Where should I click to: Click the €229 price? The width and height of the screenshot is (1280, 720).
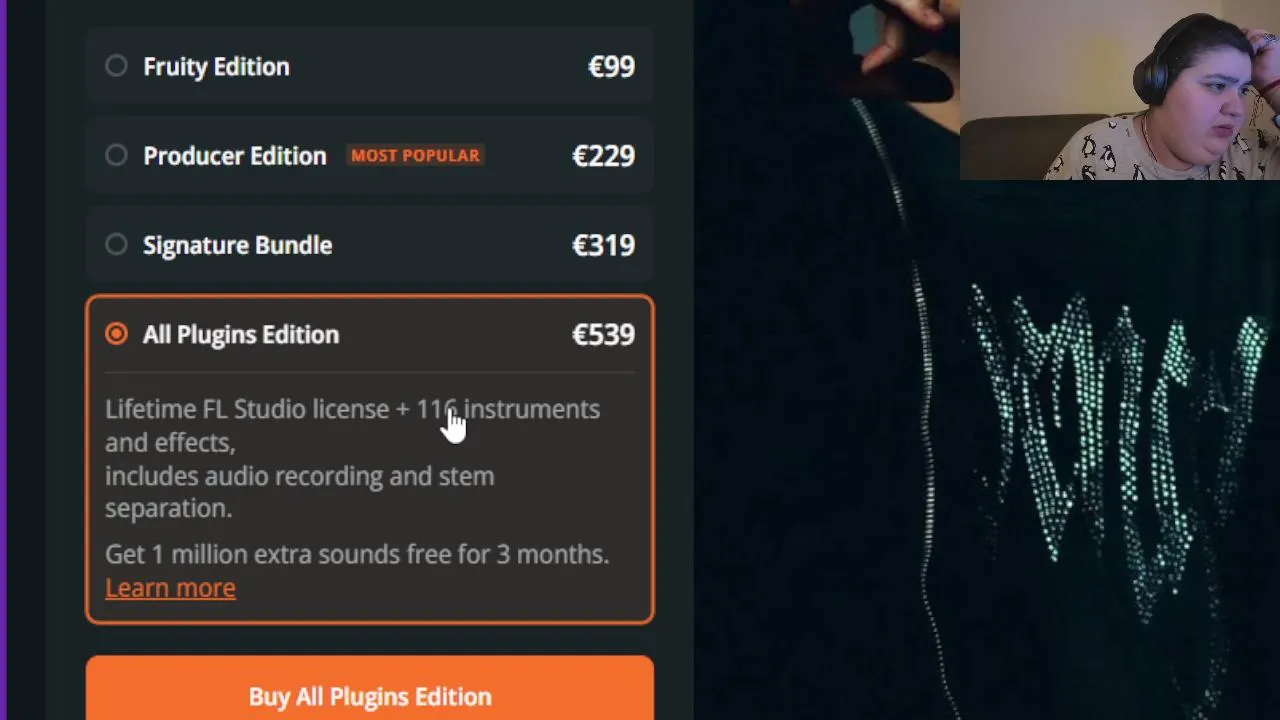tap(603, 156)
